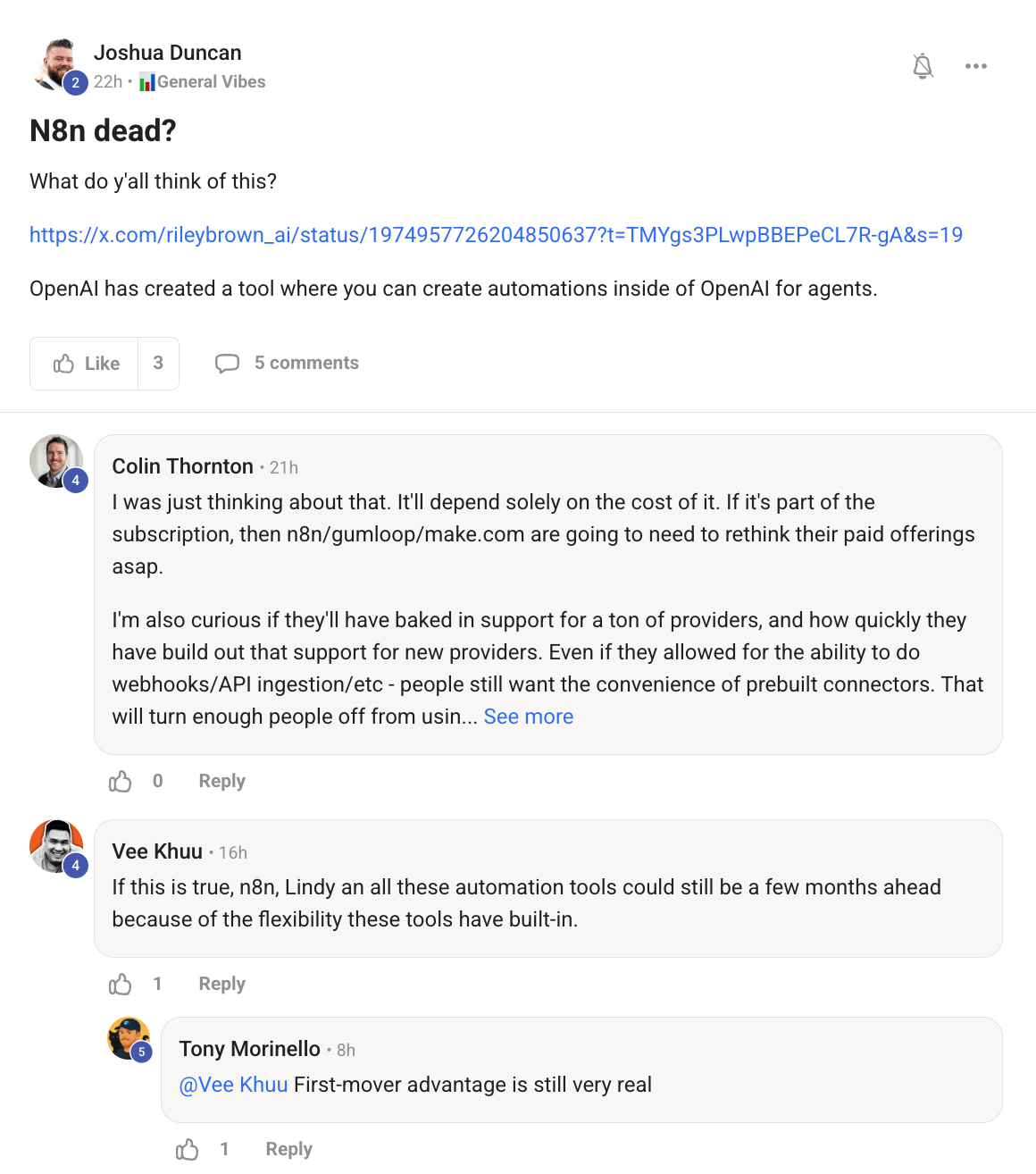Viewport: 1036px width, 1174px height.
Task: Open the 5 comments speech bubble icon
Action: (x=227, y=364)
